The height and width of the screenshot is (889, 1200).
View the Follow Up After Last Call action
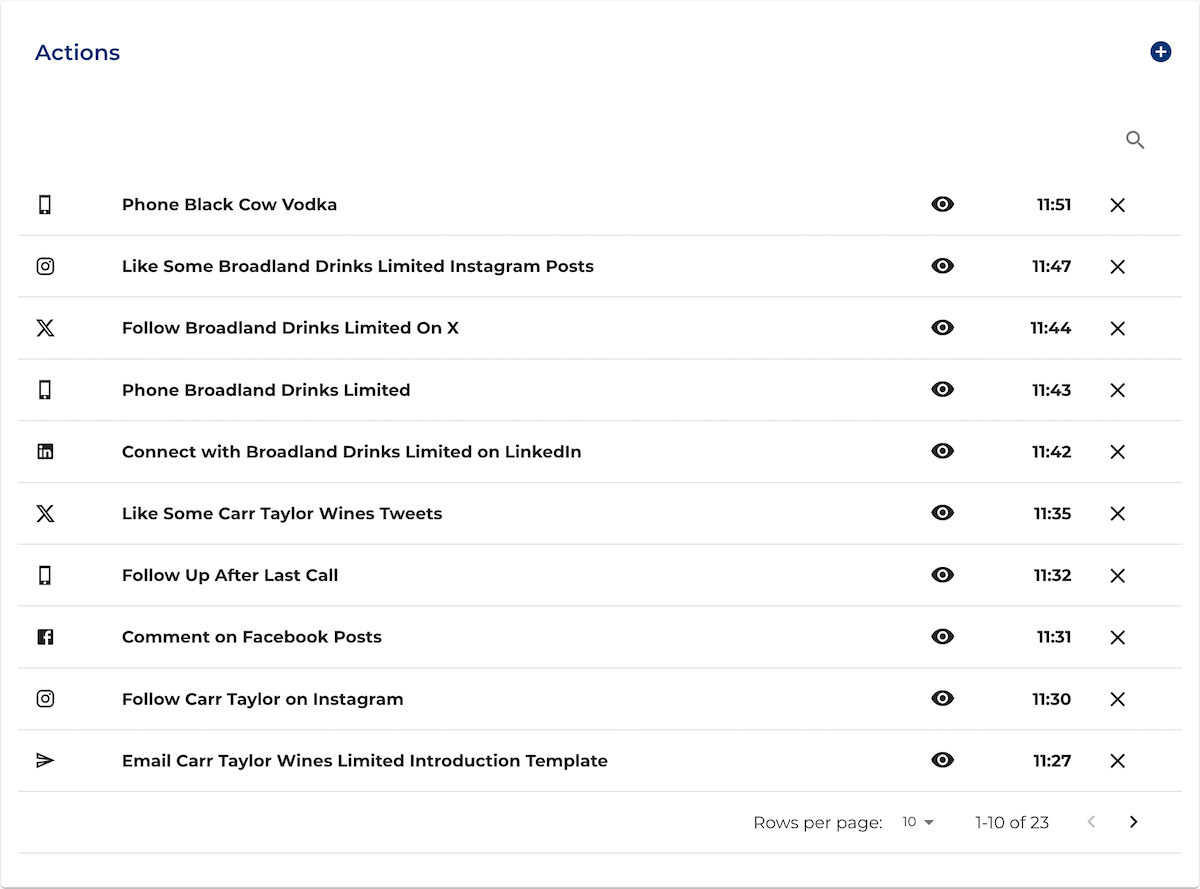(942, 575)
